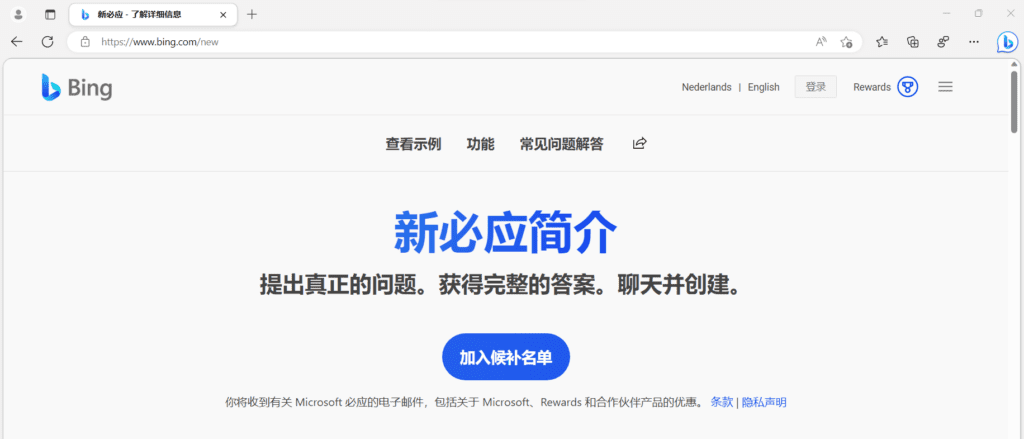Click the 新必应简介 heading
This screenshot has height=439, width=1024.
click(x=505, y=233)
